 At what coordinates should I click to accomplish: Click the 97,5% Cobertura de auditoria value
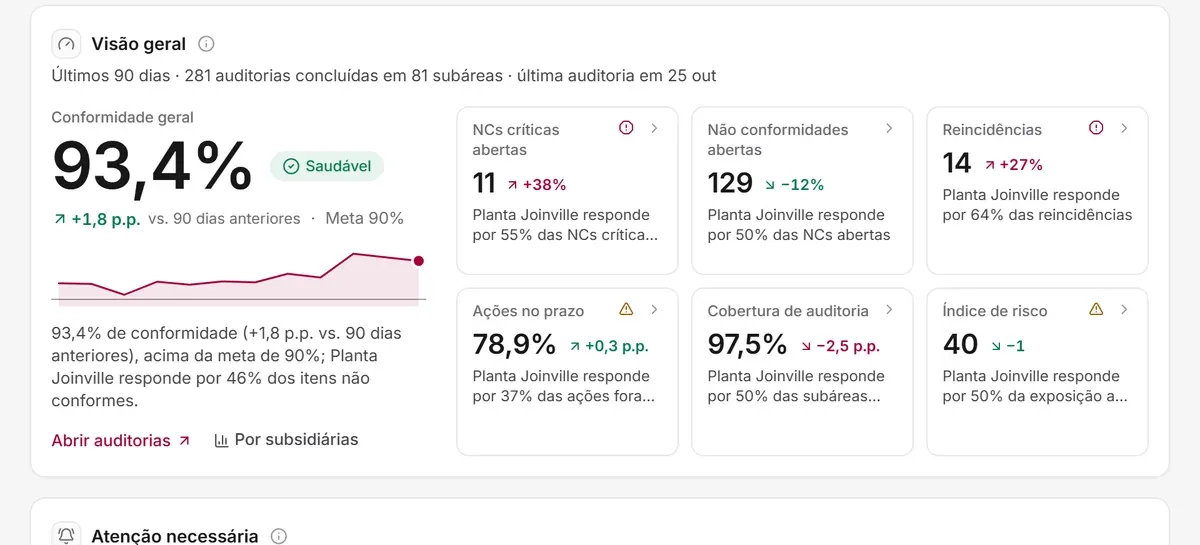[748, 345]
